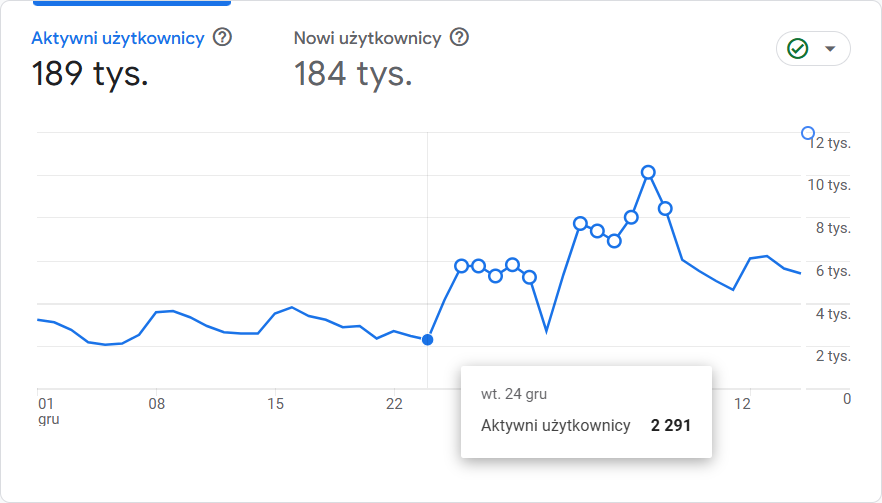882x503 pixels.
Task: Click help icon next to Aktywni użytkownicy
Action: (x=223, y=38)
